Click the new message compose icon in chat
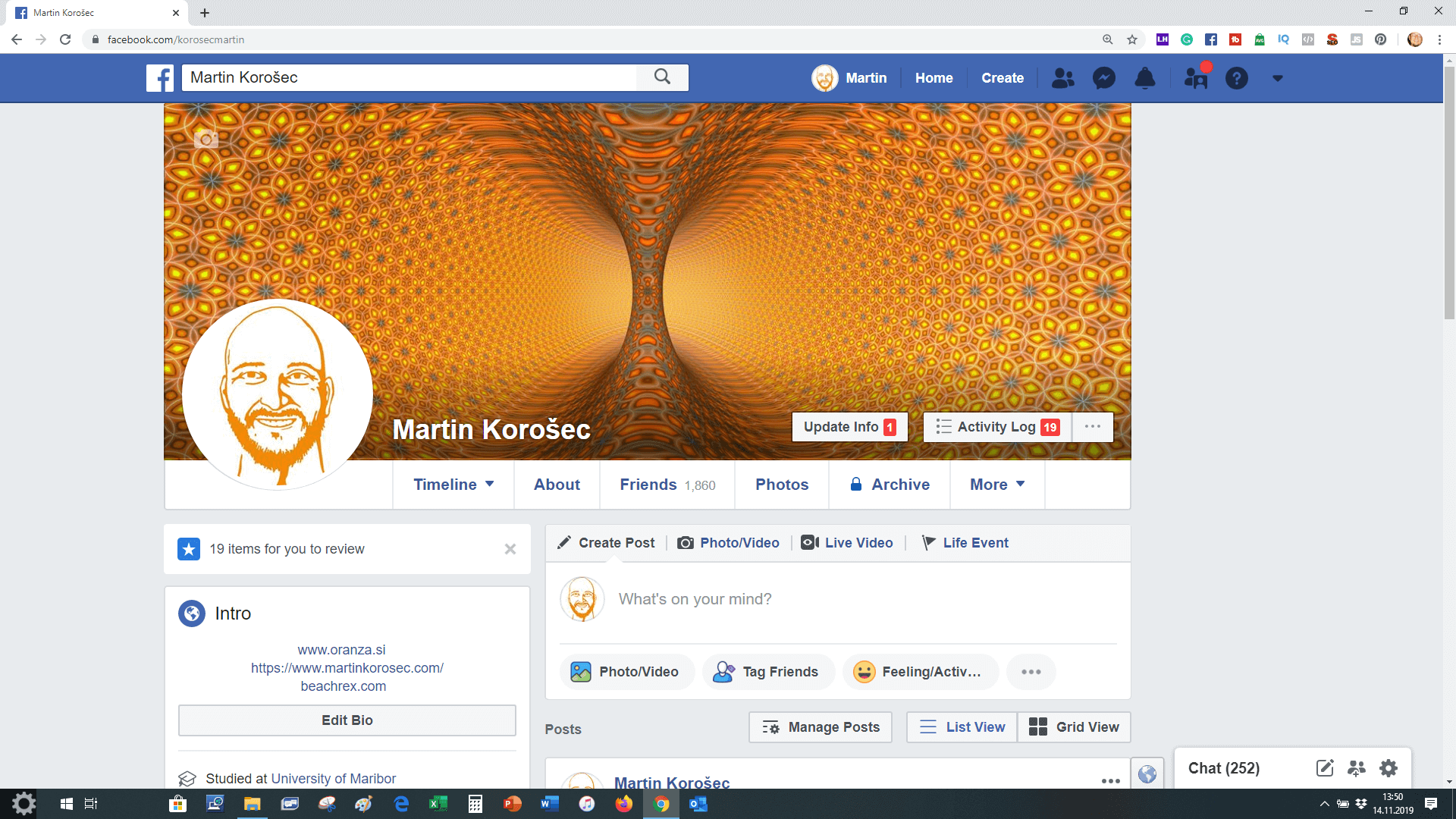The height and width of the screenshot is (819, 1456). pos(1324,768)
